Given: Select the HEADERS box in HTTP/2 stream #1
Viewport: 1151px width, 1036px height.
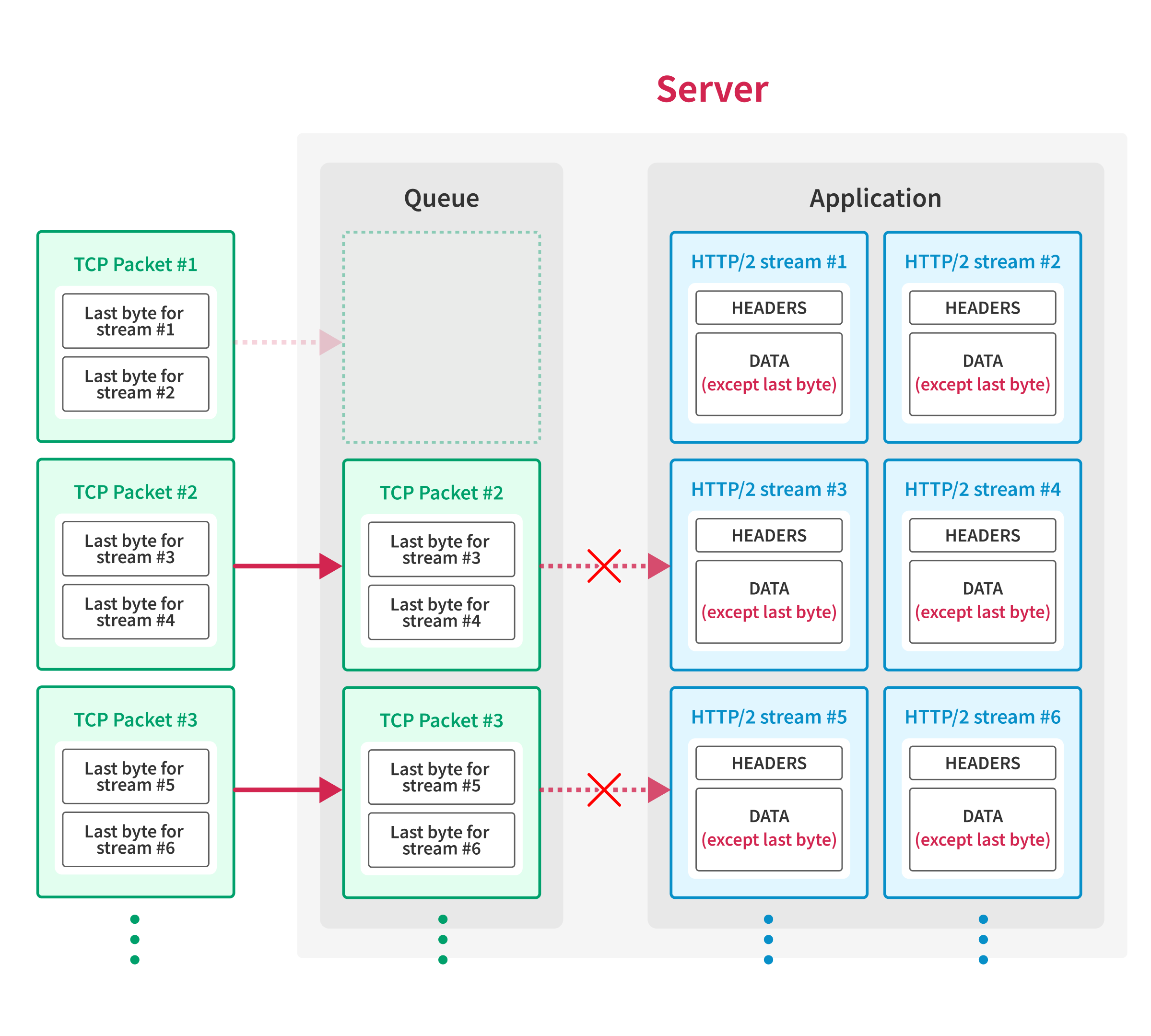Looking at the screenshot, I should point(768,308).
